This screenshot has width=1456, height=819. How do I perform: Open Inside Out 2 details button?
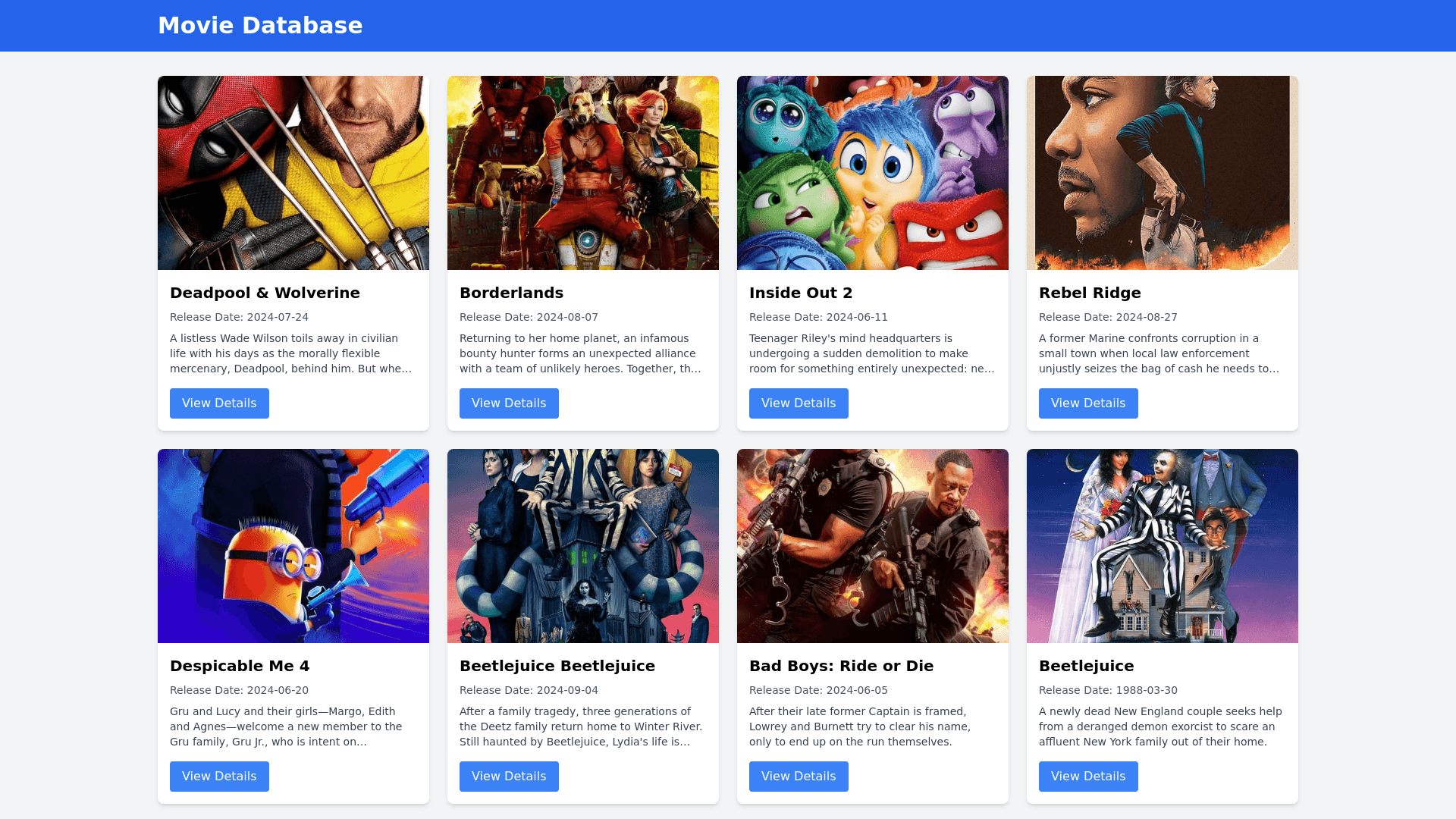(799, 403)
